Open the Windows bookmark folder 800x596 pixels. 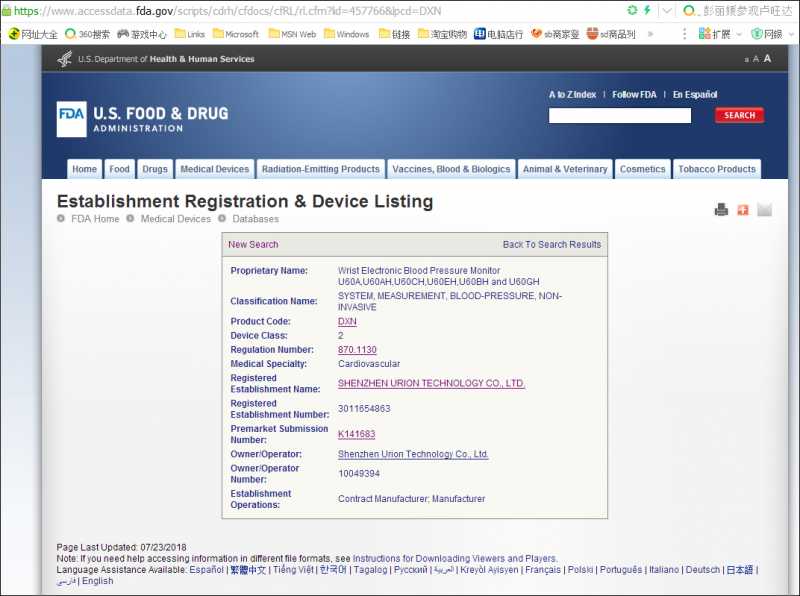pyautogui.click(x=346, y=34)
